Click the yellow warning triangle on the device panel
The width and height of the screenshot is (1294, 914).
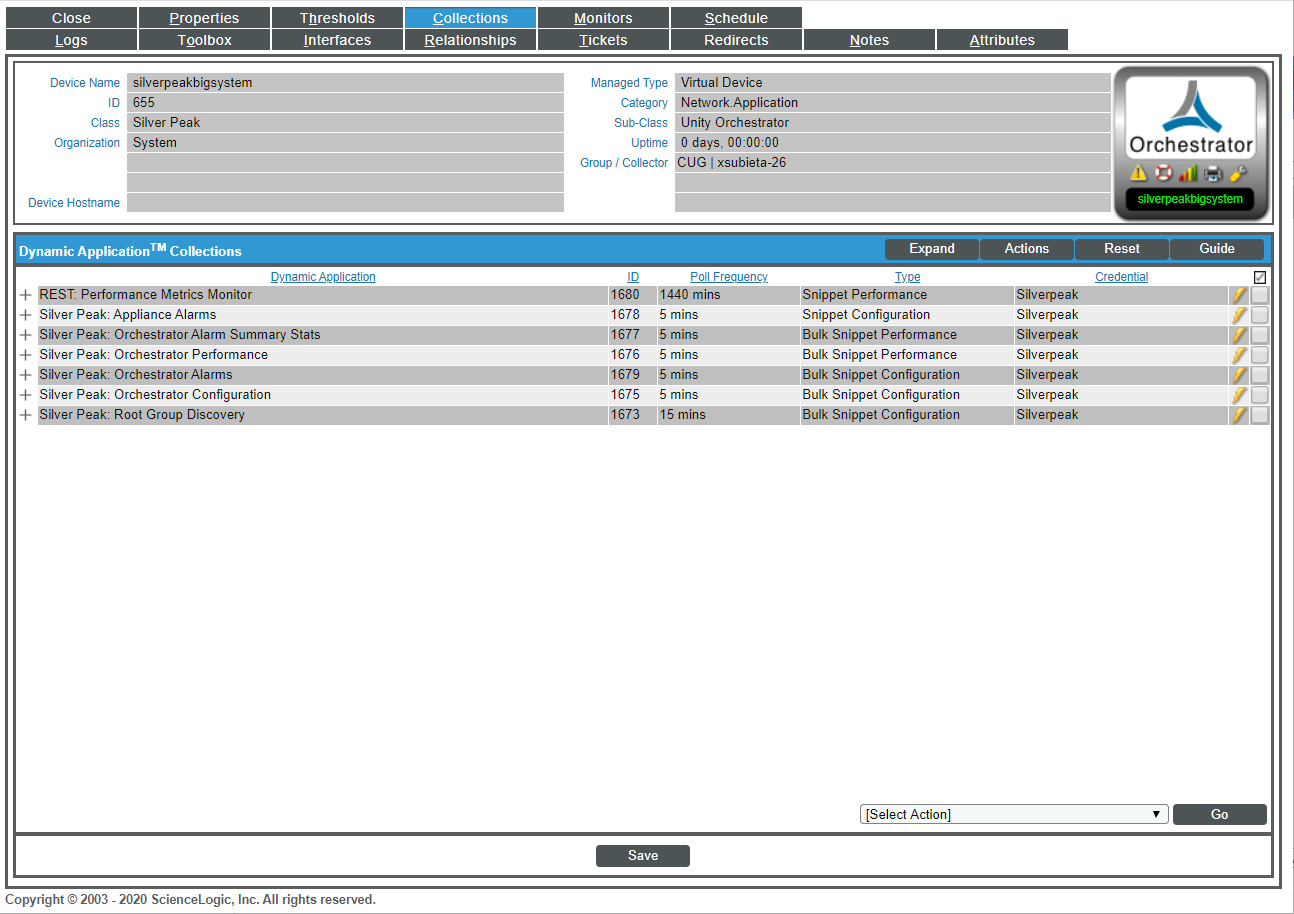tap(1139, 172)
